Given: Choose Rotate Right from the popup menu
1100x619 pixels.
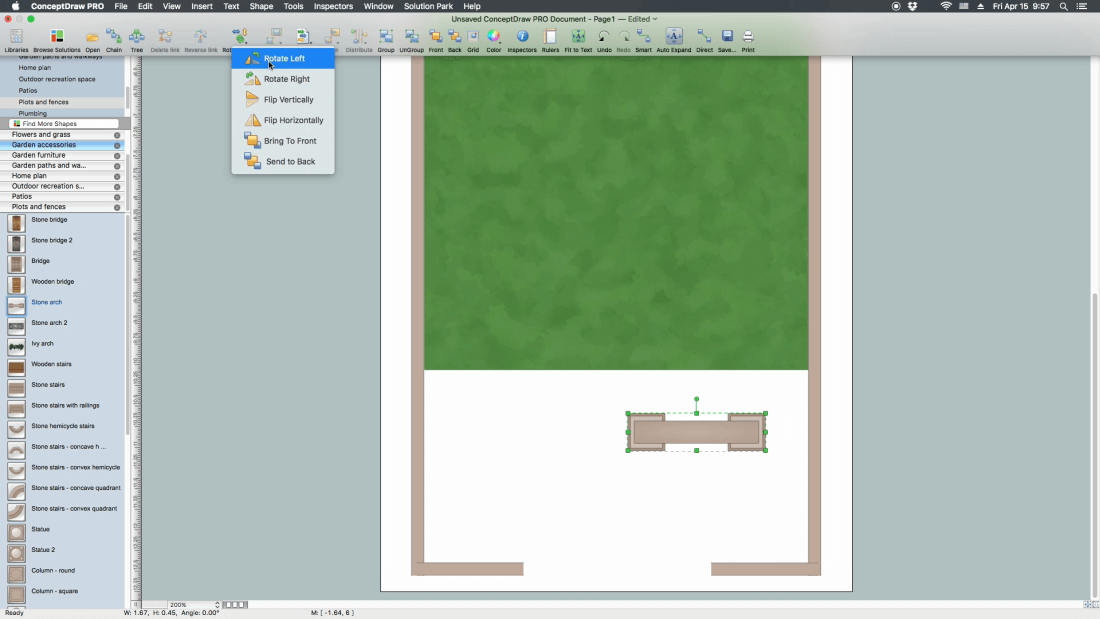Looking at the screenshot, I should pyautogui.click(x=286, y=79).
